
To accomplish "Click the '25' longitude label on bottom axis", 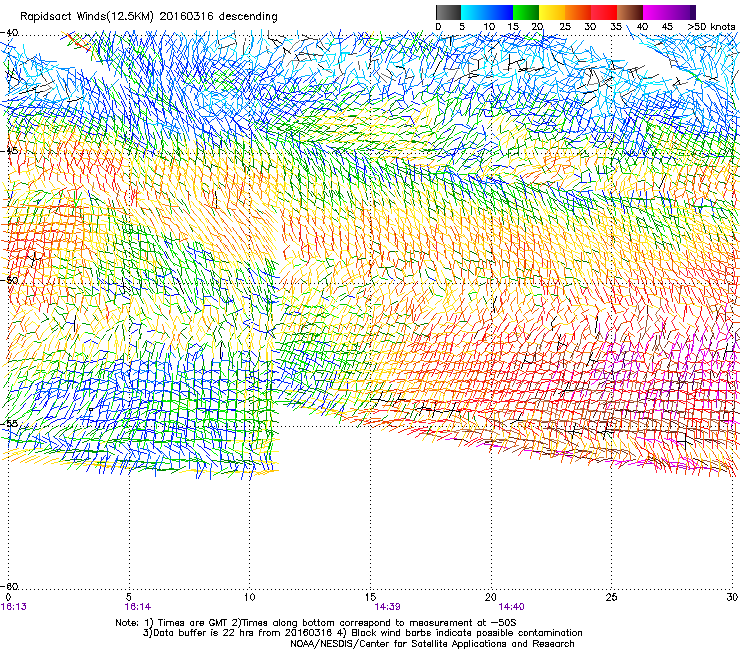I will coord(611,597).
